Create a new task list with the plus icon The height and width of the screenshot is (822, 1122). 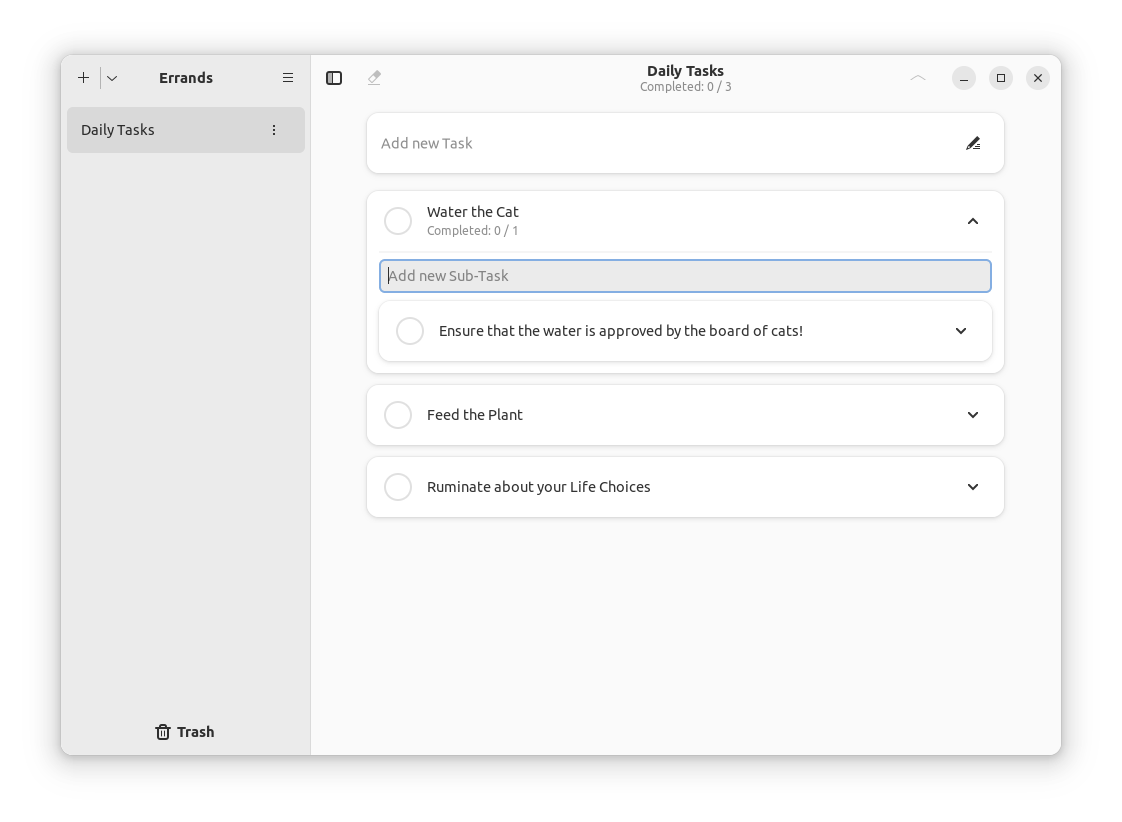(x=83, y=77)
